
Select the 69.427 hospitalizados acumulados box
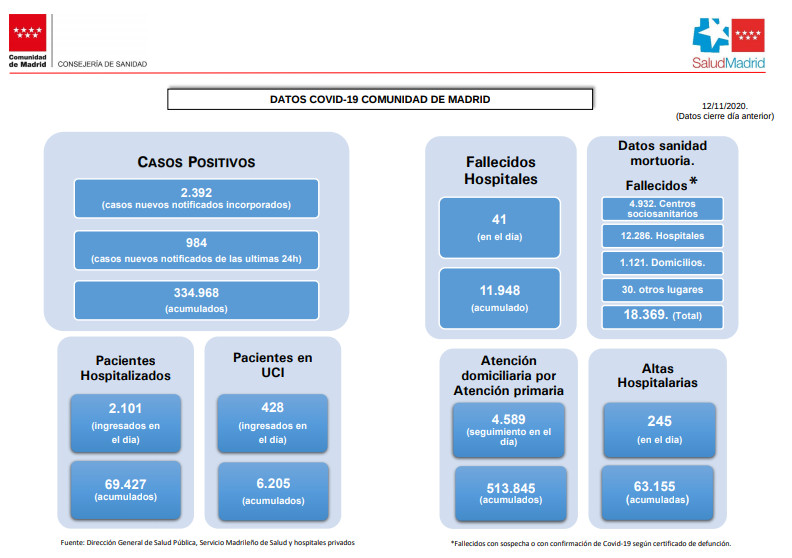pyautogui.click(x=125, y=490)
